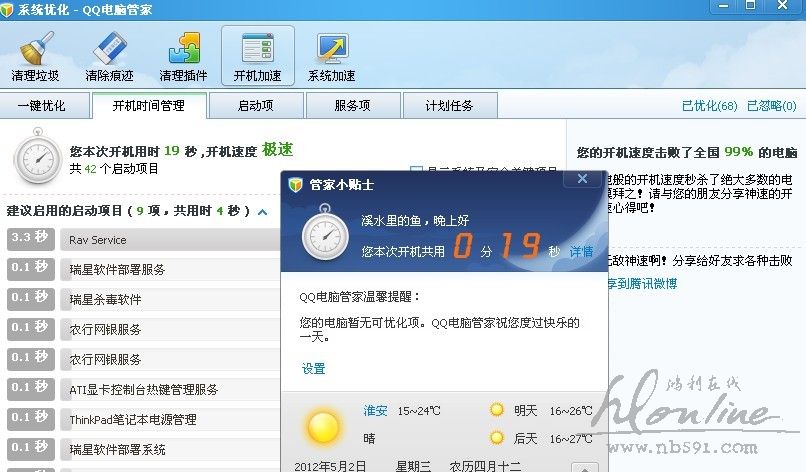This screenshot has width=806, height=472.
Task: Switch to the 启动项 tab
Action: pos(255,106)
